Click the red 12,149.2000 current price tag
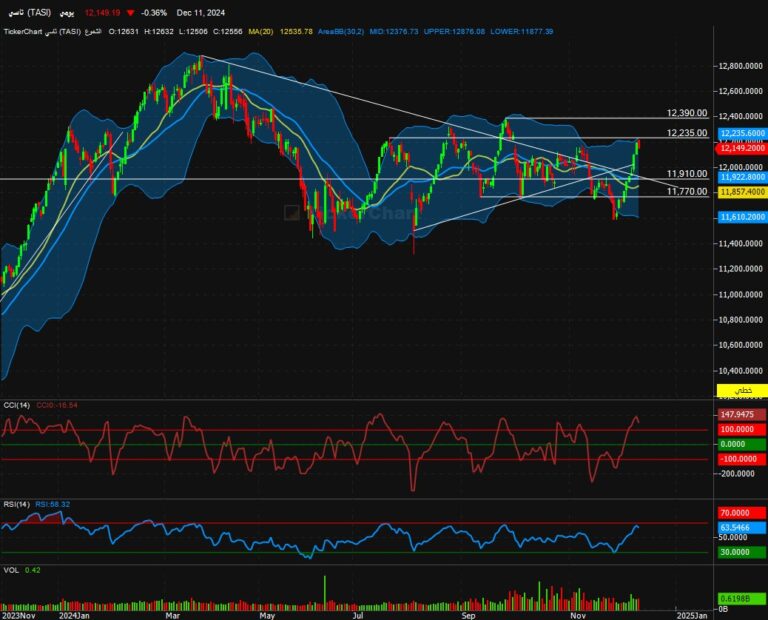Viewport: 768px width, 620px height. point(741,147)
